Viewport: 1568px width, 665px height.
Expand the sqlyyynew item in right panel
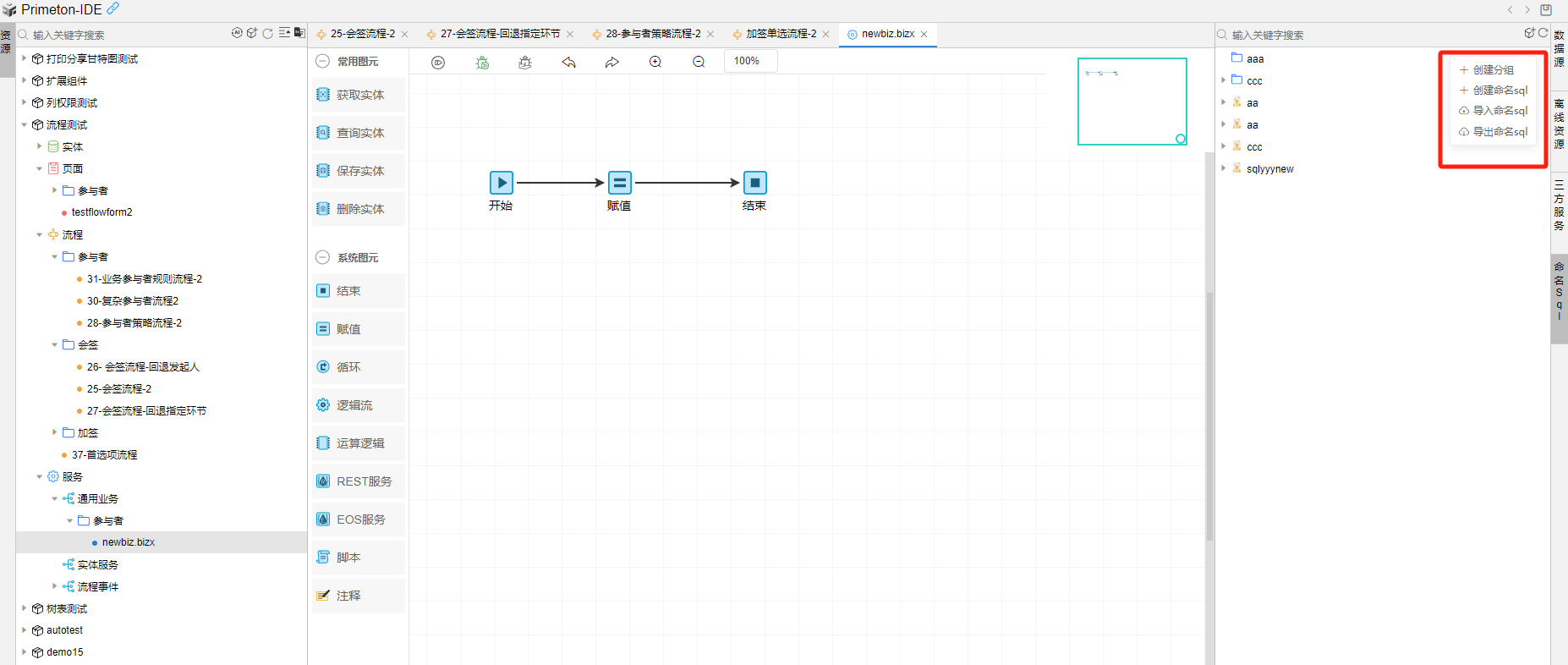point(1224,168)
